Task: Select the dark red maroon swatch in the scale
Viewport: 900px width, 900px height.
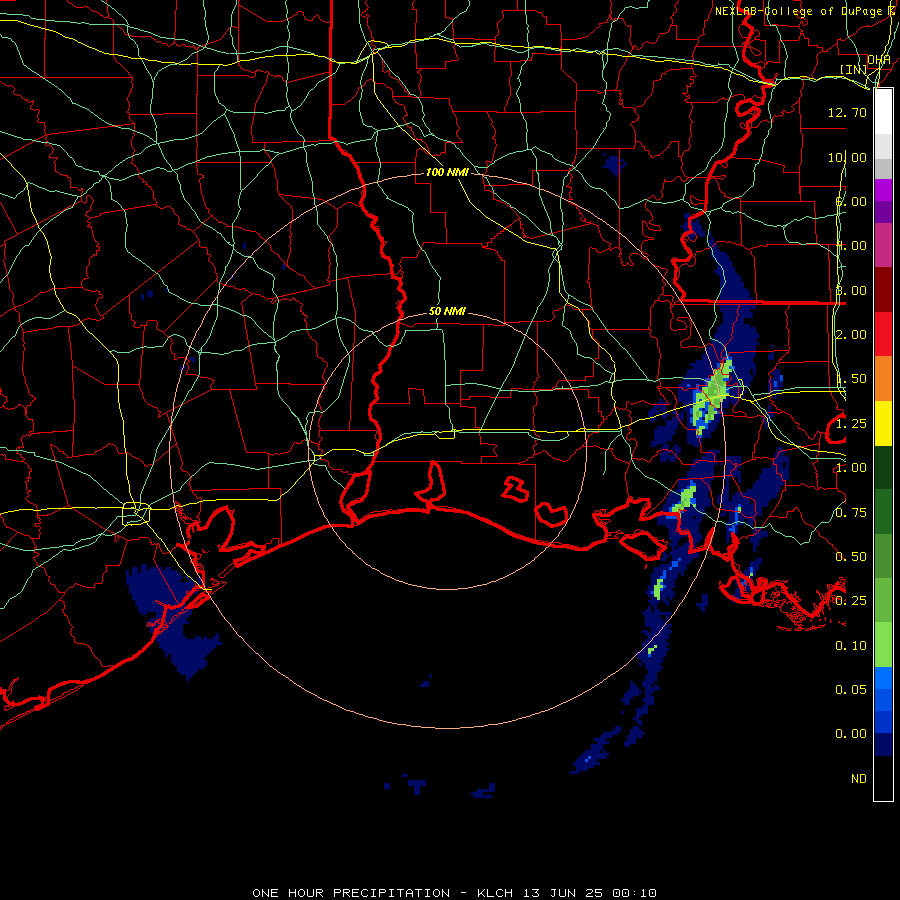Action: pos(883,290)
